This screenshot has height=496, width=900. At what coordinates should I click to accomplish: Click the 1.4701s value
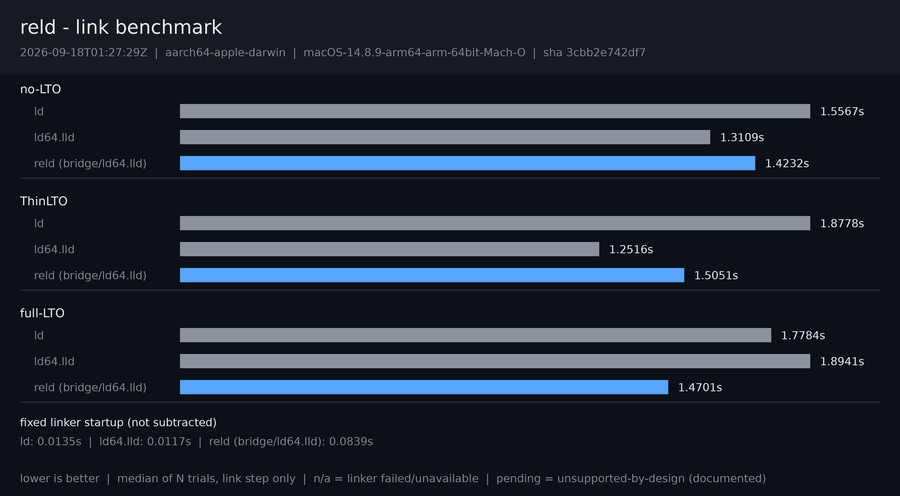click(x=700, y=388)
